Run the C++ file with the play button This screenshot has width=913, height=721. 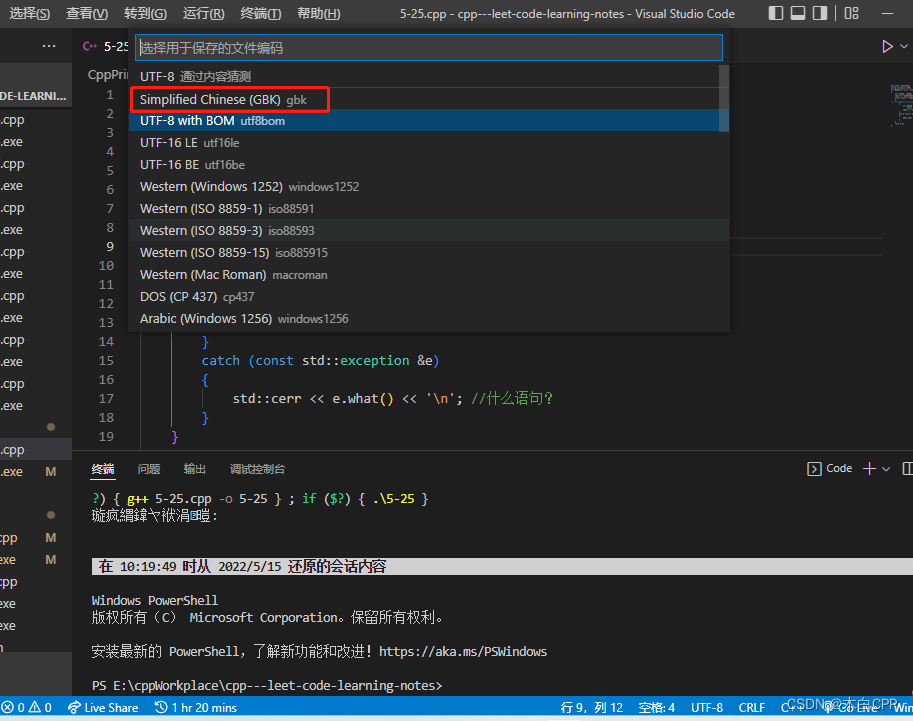(886, 45)
